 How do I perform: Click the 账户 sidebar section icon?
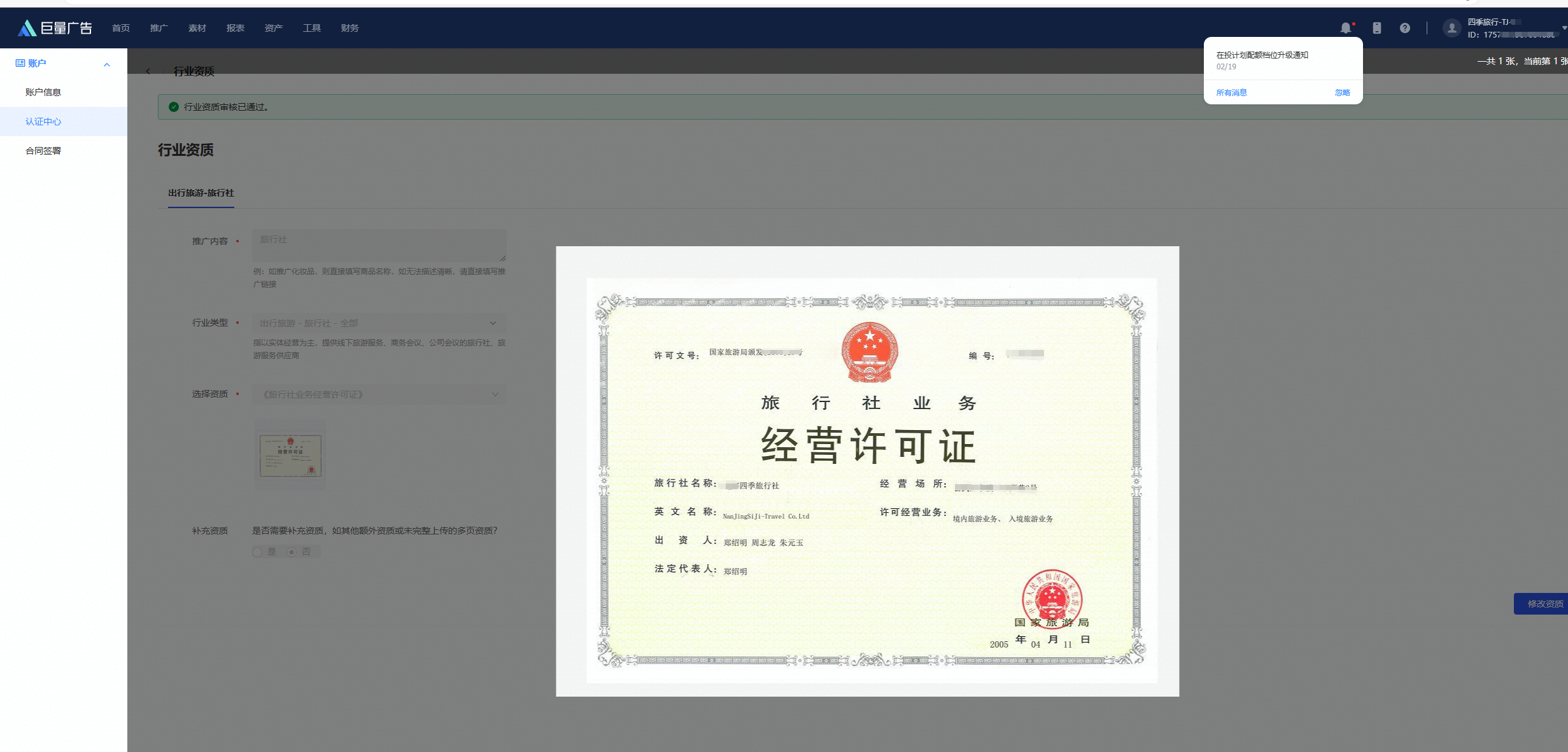pos(20,63)
